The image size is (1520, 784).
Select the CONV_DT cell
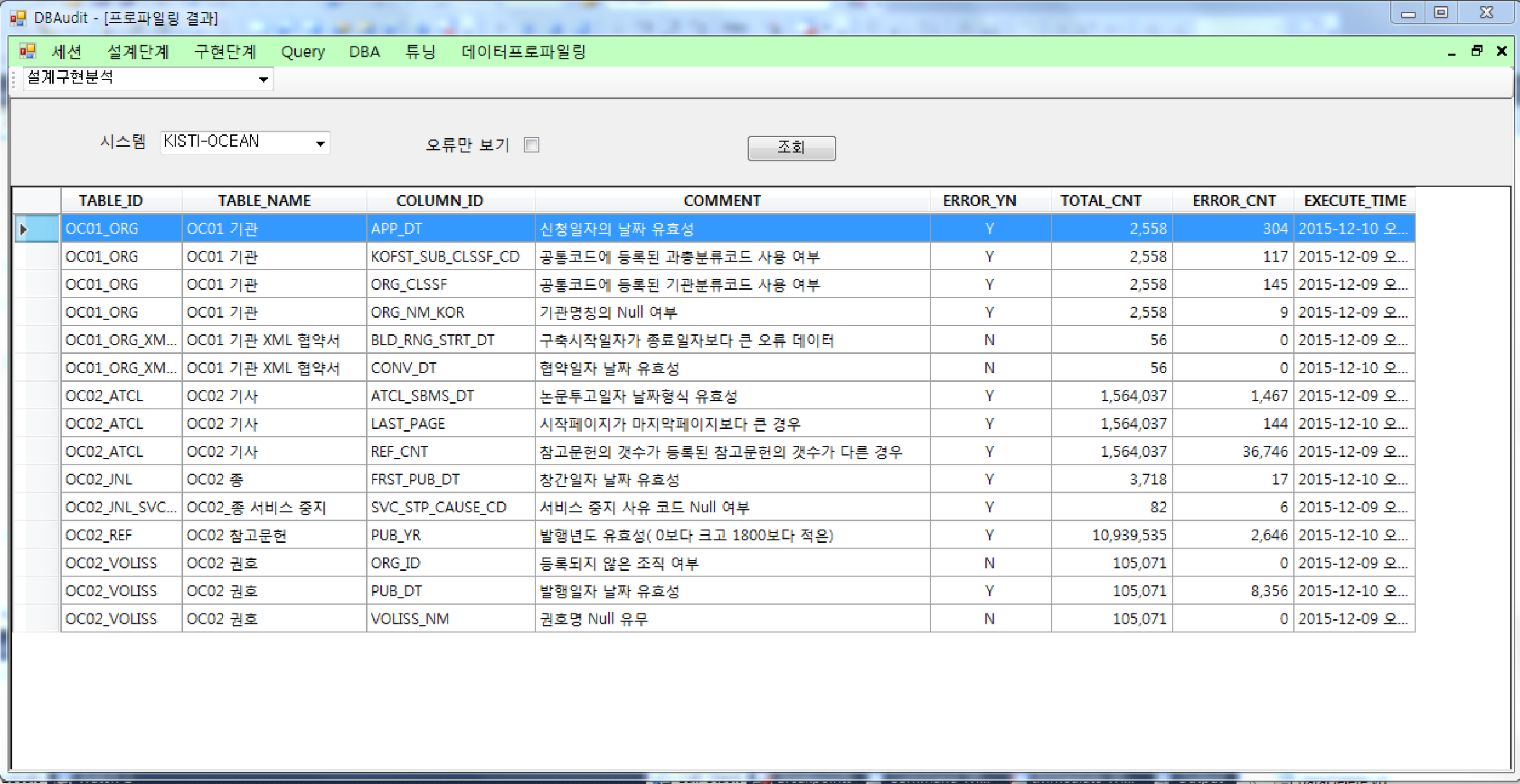450,368
